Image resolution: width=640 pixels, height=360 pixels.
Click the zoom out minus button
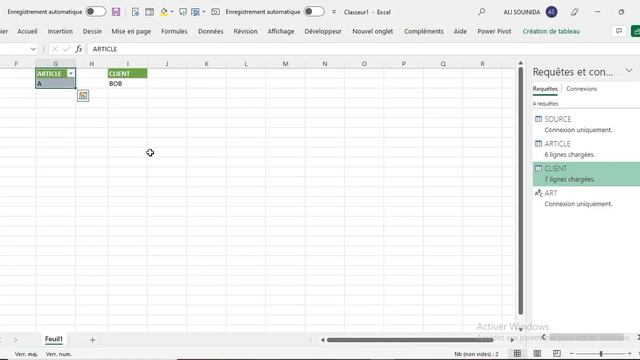571,353
